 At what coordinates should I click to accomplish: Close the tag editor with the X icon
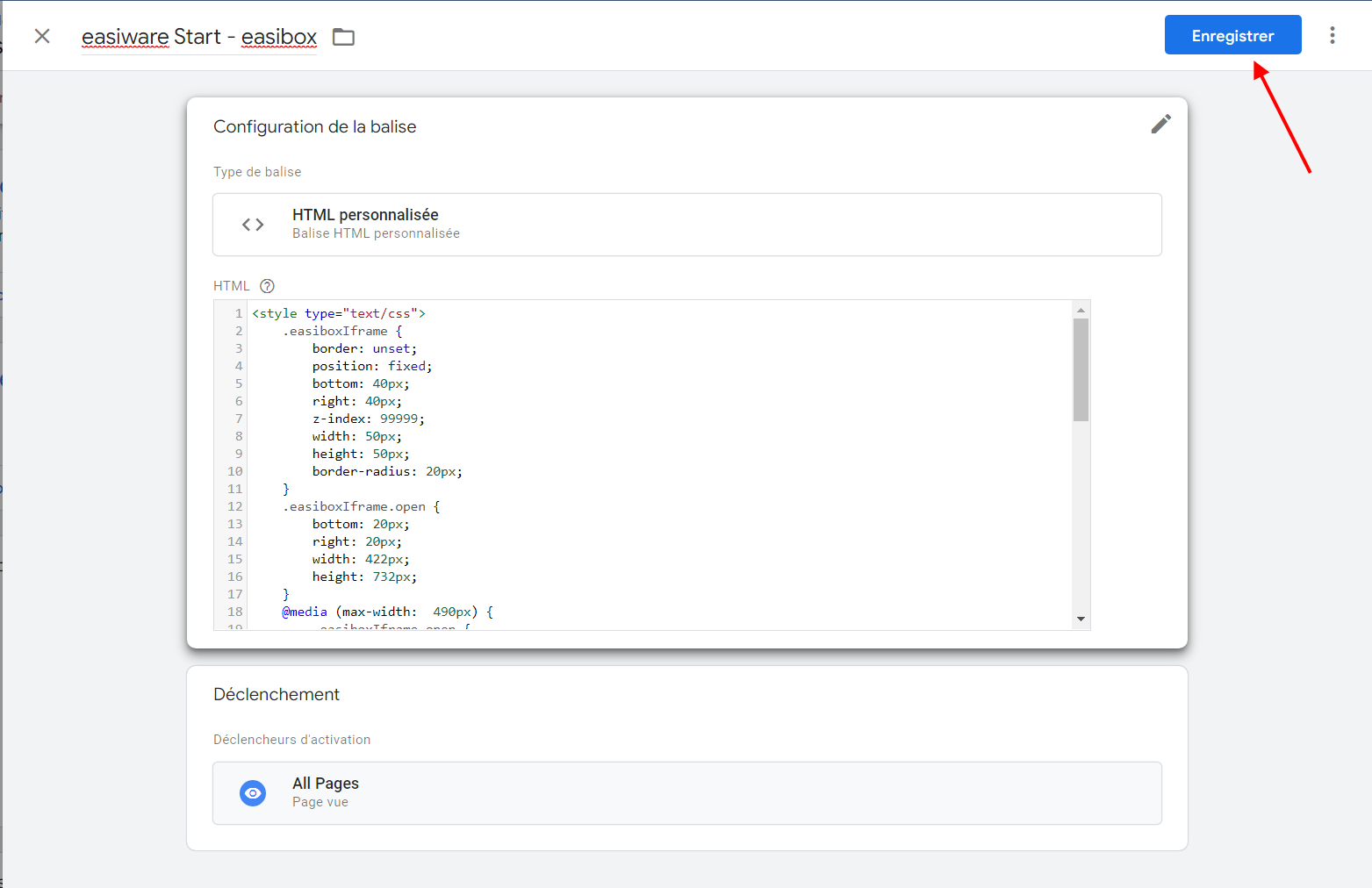pyautogui.click(x=42, y=36)
